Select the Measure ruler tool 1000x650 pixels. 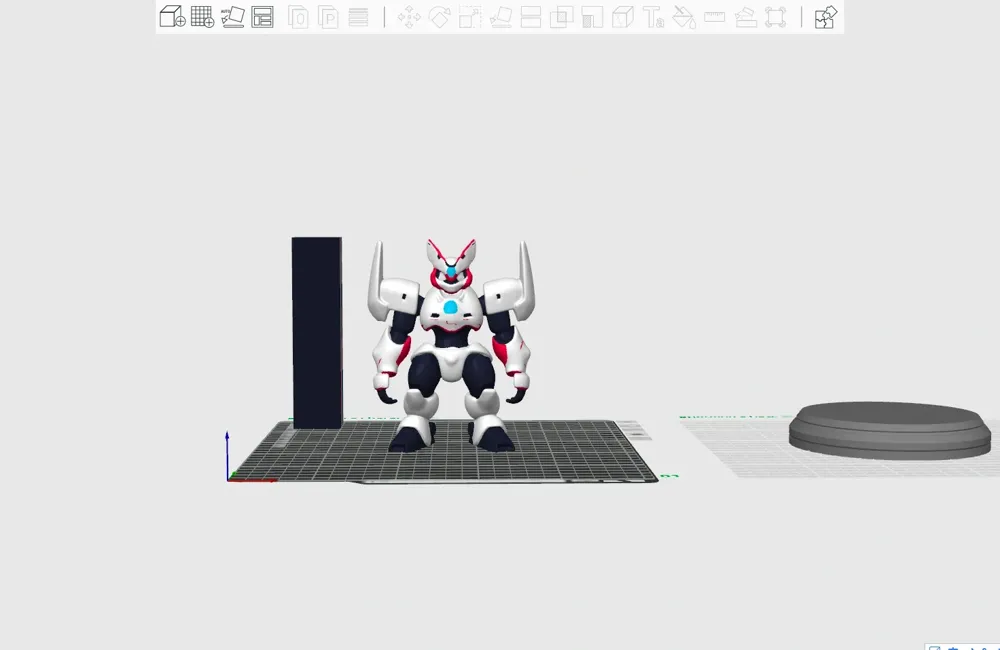point(714,17)
